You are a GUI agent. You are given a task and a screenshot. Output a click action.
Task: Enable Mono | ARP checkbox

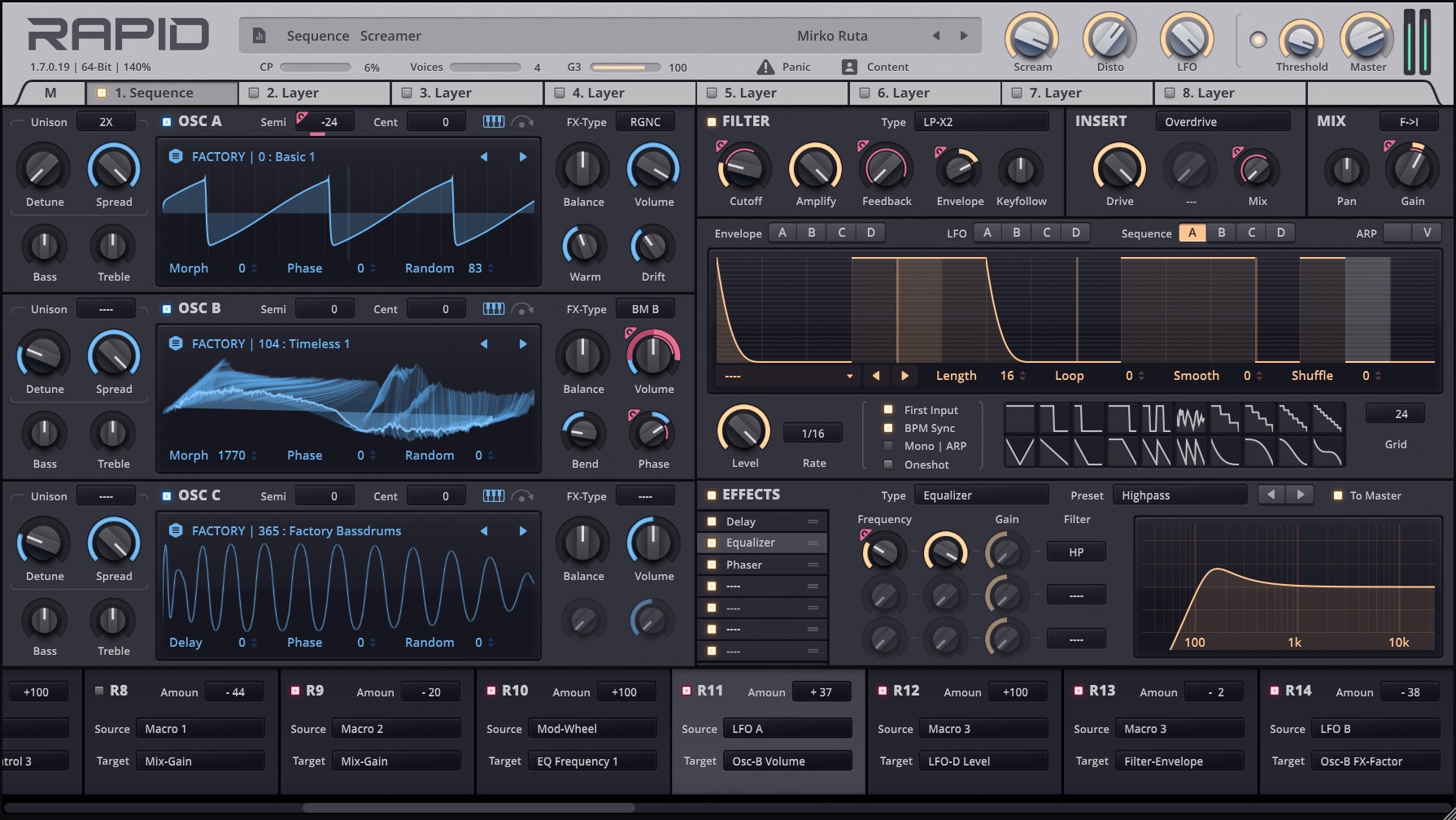coord(888,446)
